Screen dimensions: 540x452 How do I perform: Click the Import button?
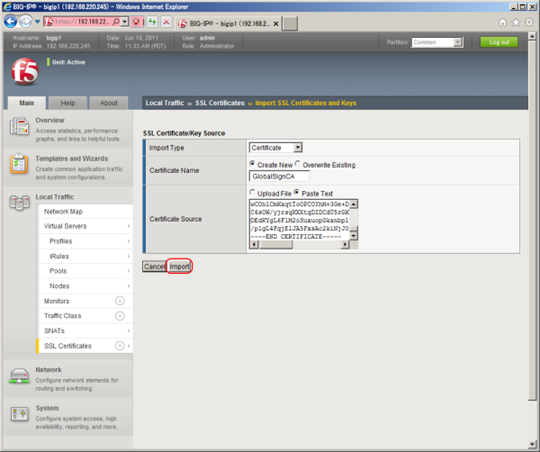click(x=179, y=266)
